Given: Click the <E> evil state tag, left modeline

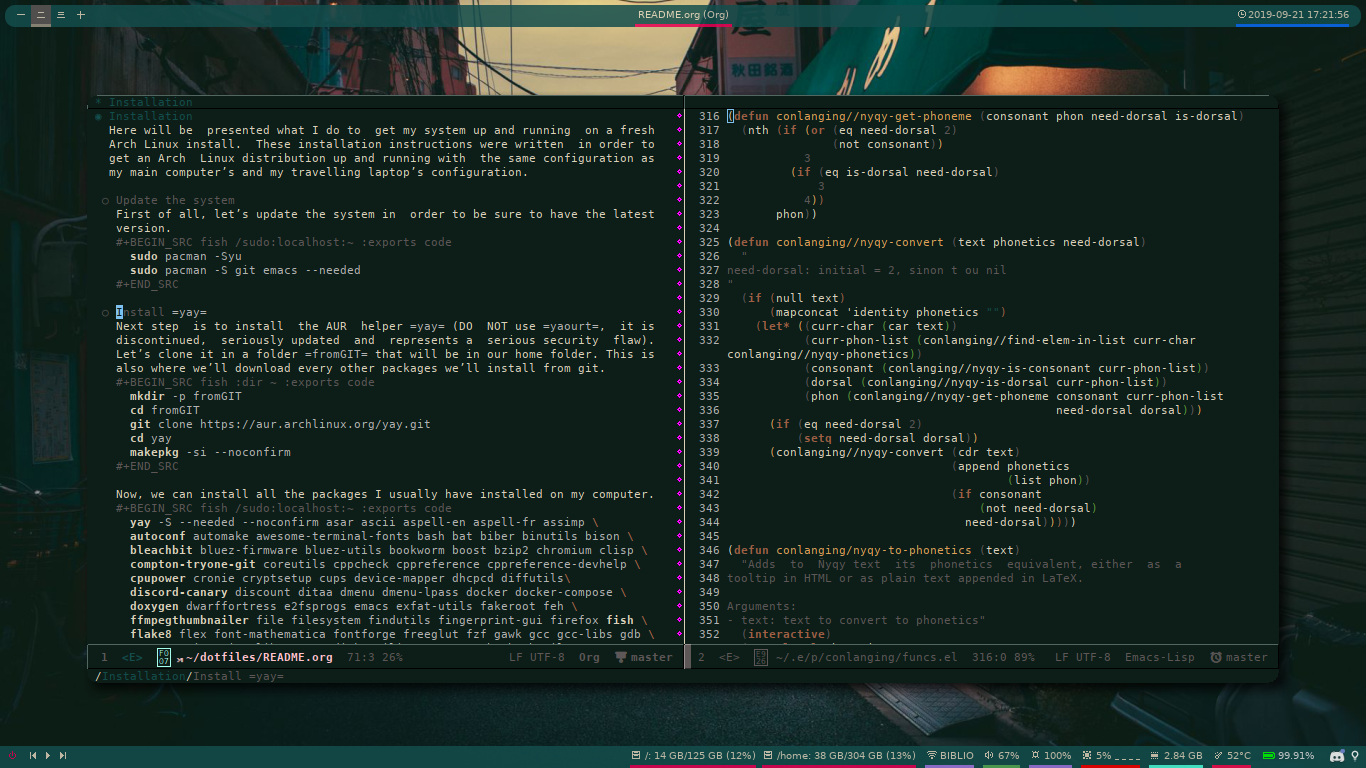Looking at the screenshot, I should click(x=132, y=657).
